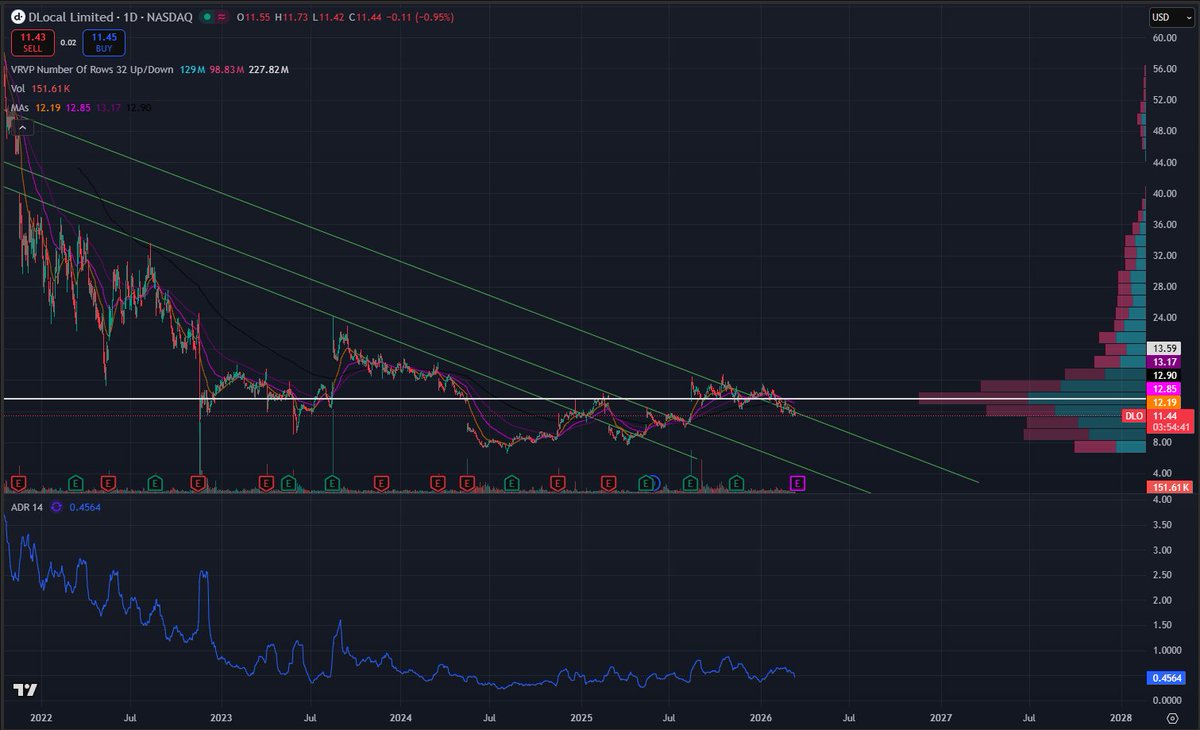Click the DLO symbol tag on price axis
Viewport: 1200px width, 730px height.
pyautogui.click(x=1133, y=414)
